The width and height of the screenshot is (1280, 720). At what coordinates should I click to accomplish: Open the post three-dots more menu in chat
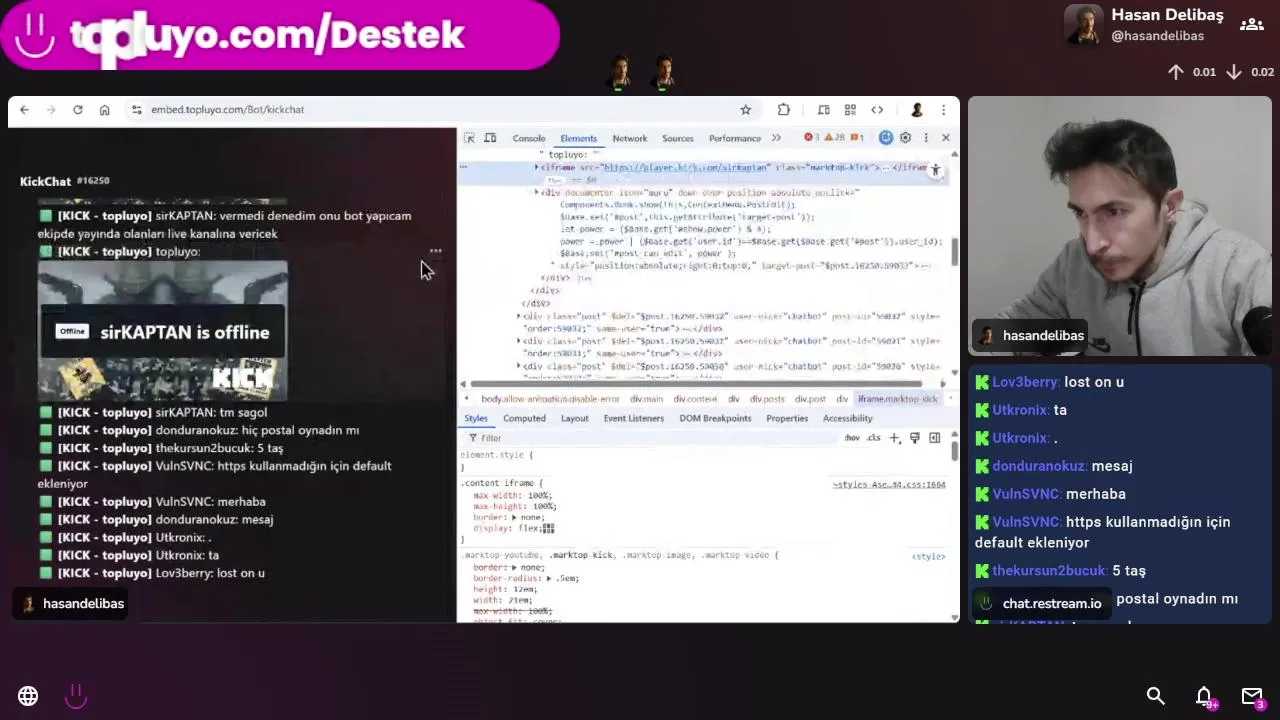[435, 251]
